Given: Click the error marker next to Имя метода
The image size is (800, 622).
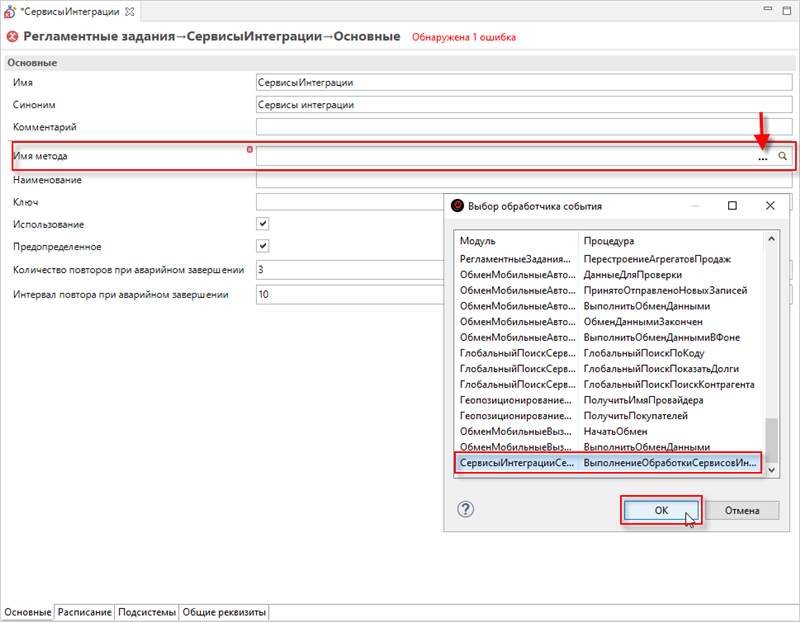Looking at the screenshot, I should (249, 149).
